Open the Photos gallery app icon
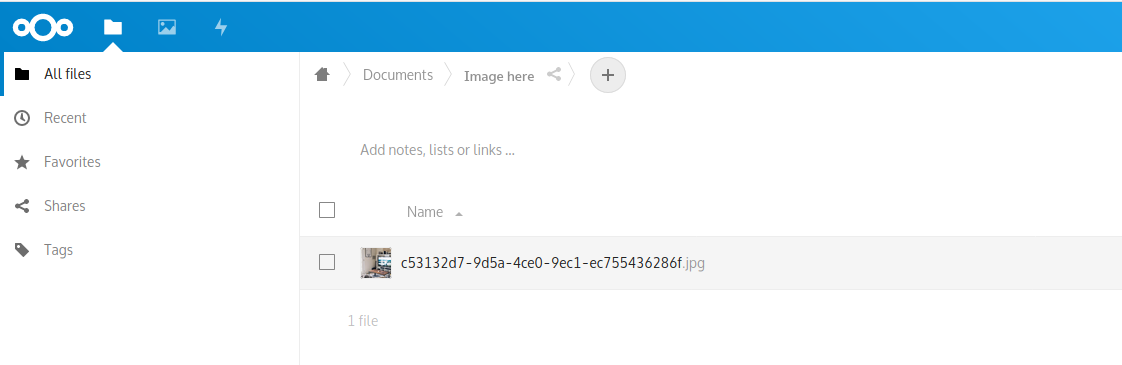 [x=167, y=27]
